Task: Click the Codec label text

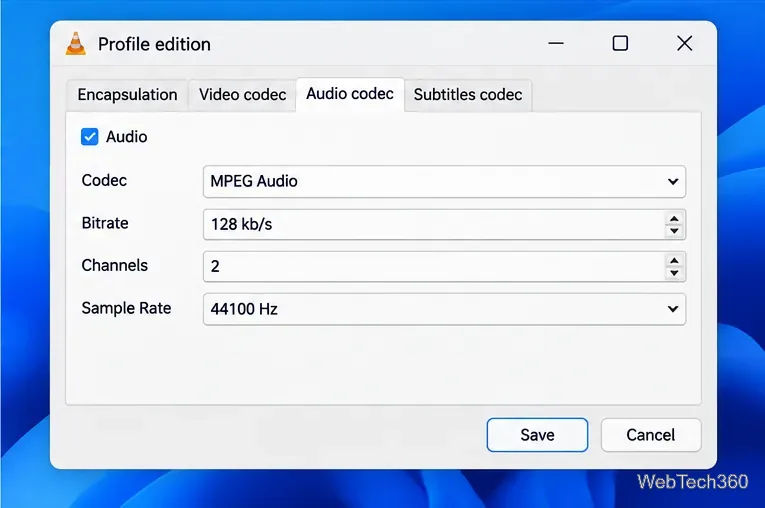Action: tap(104, 181)
